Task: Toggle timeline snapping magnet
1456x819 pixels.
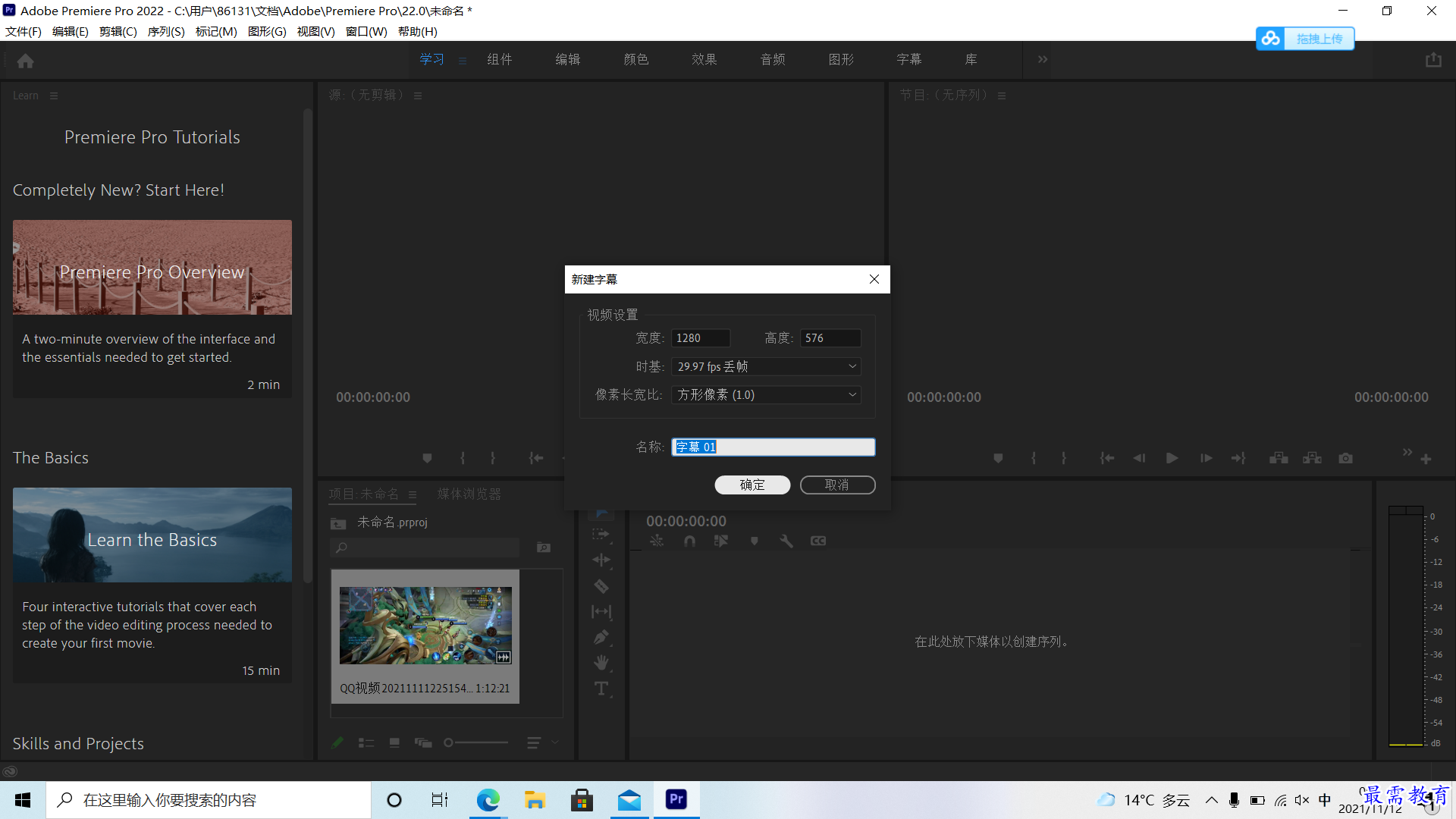Action: coord(689,541)
